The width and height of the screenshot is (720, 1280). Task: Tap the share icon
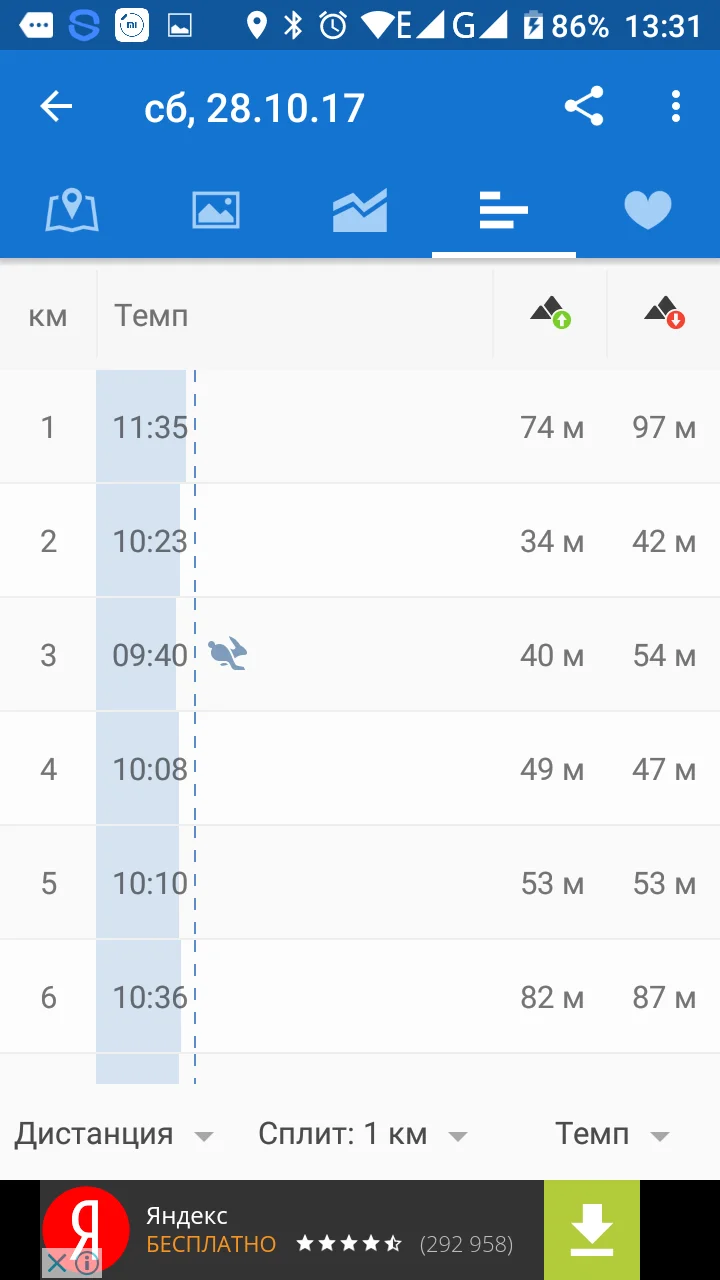[584, 107]
